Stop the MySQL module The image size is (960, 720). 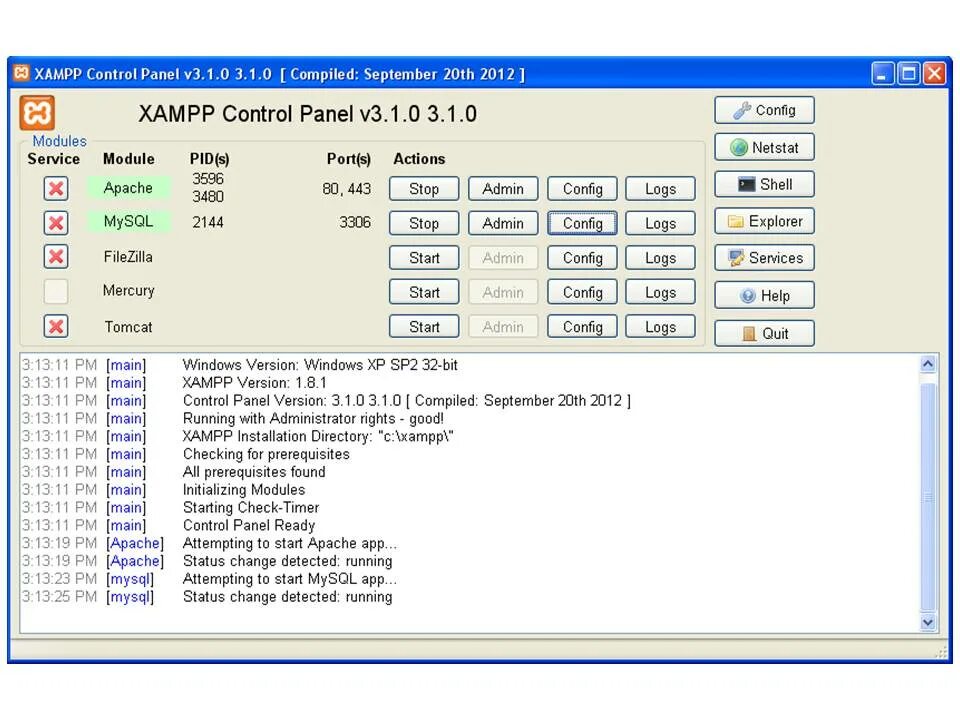[x=424, y=223]
